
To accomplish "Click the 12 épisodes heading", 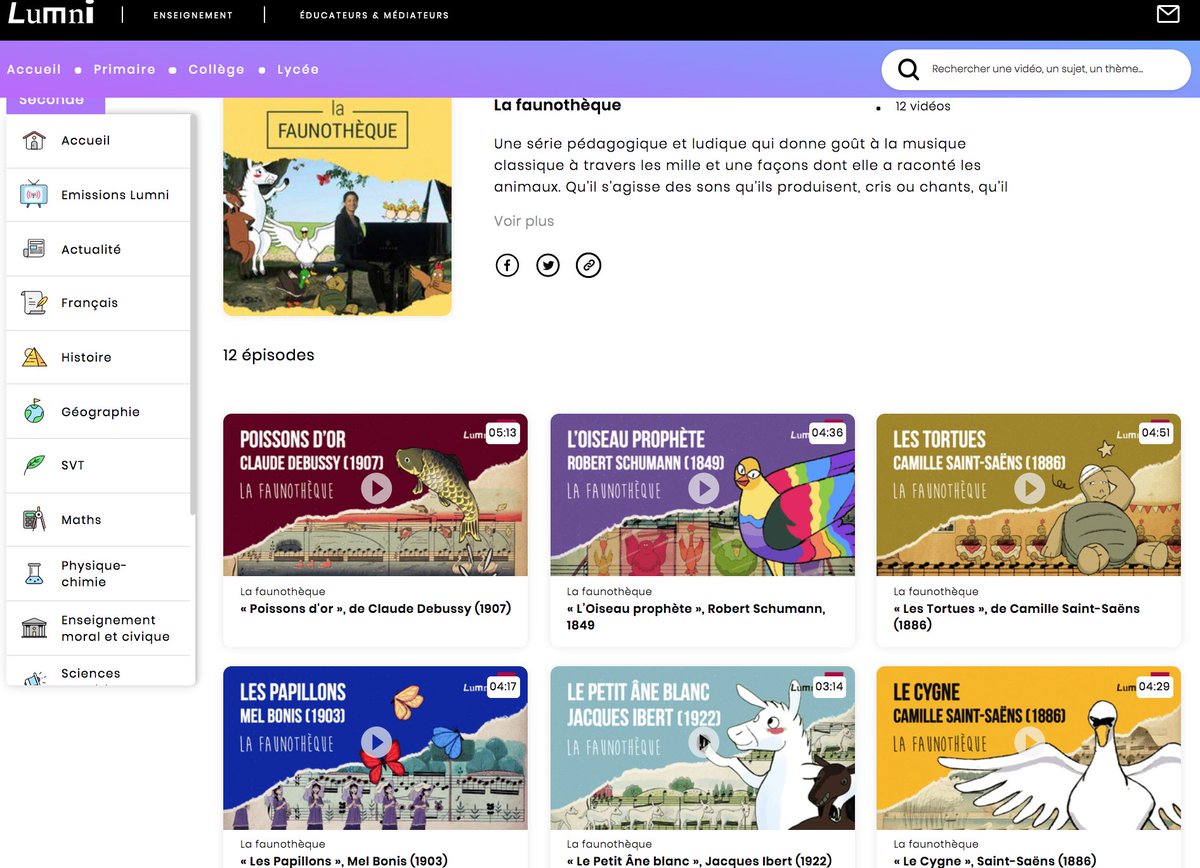I will tap(268, 355).
